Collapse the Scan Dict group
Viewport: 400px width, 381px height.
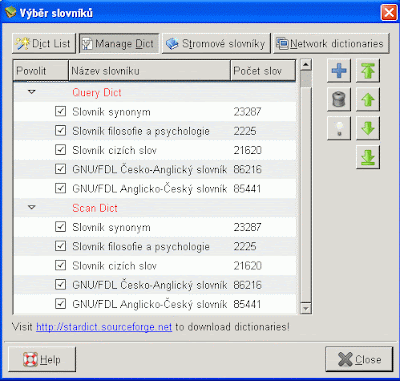(x=32, y=207)
